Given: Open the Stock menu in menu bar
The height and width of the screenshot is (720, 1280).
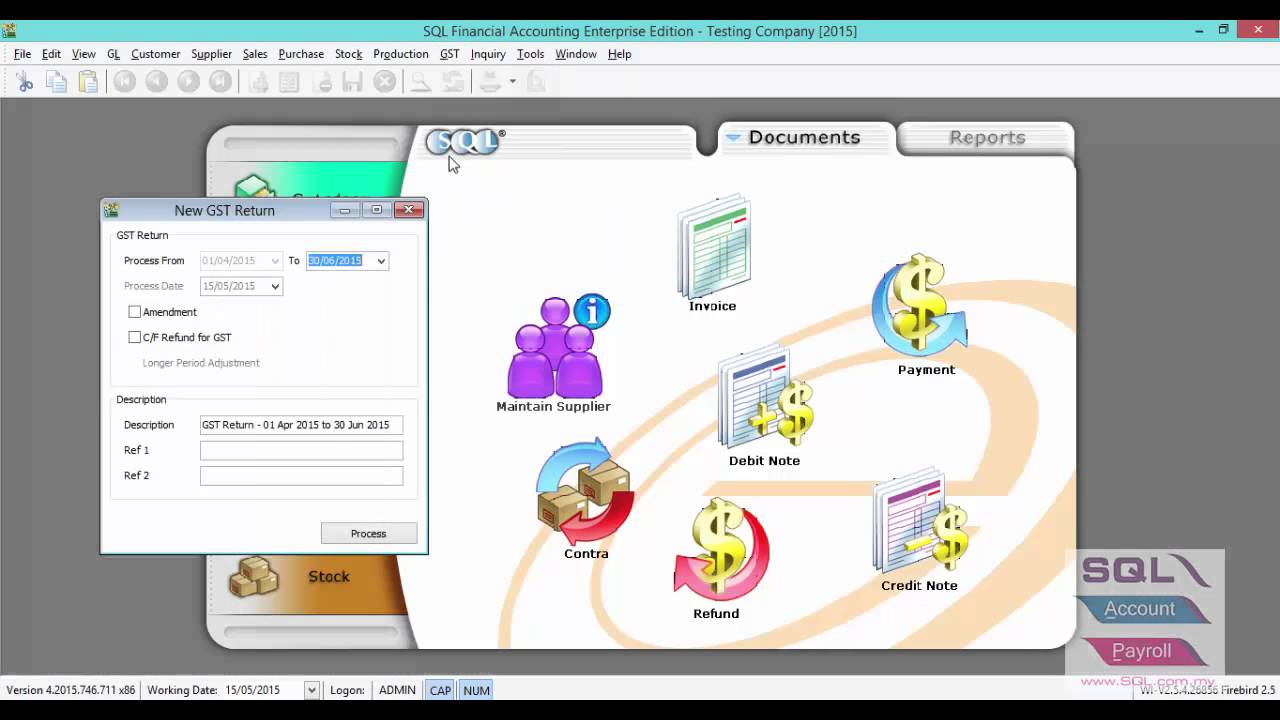Looking at the screenshot, I should pos(348,54).
